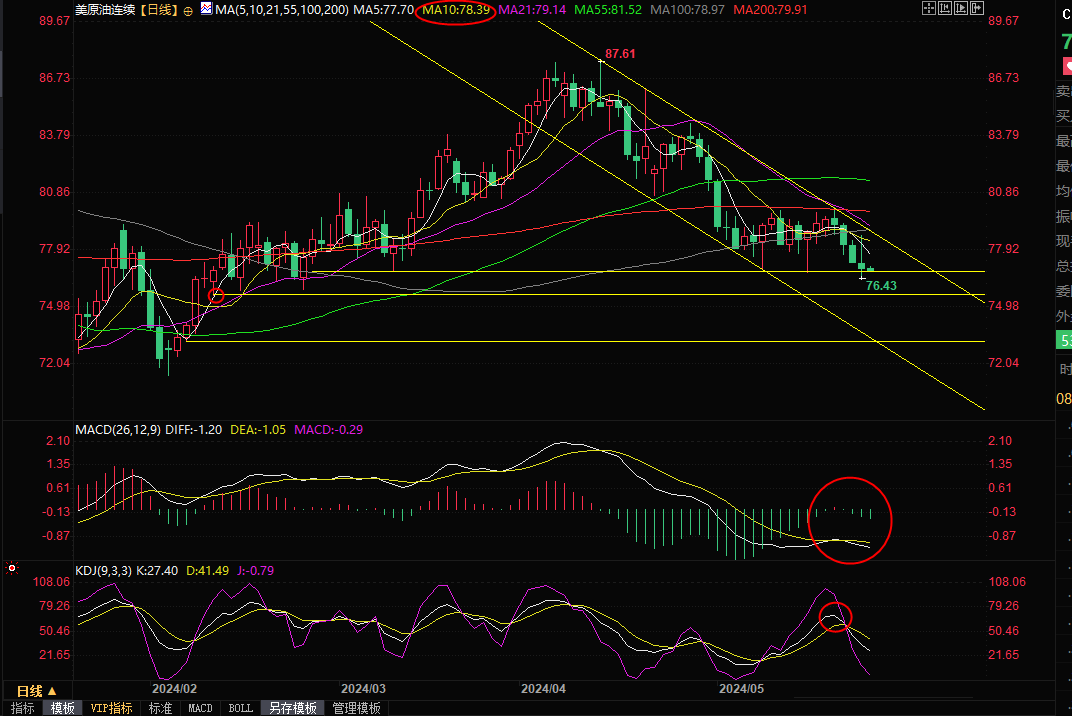1072x716 pixels.
Task: Click the circled-plus icon beside 日线 title
Action: 188,10
